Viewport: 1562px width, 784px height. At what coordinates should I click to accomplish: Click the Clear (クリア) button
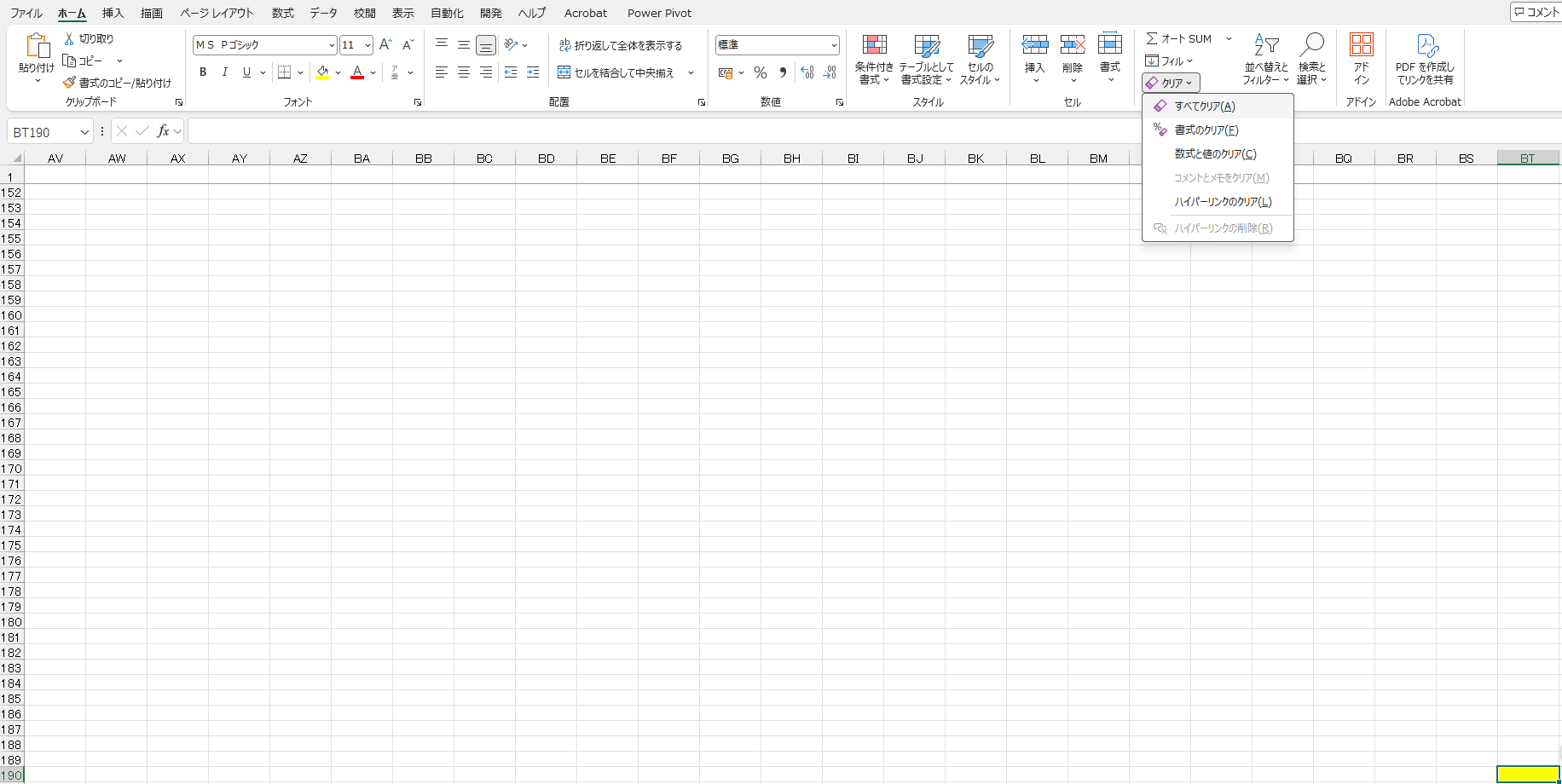1171,83
